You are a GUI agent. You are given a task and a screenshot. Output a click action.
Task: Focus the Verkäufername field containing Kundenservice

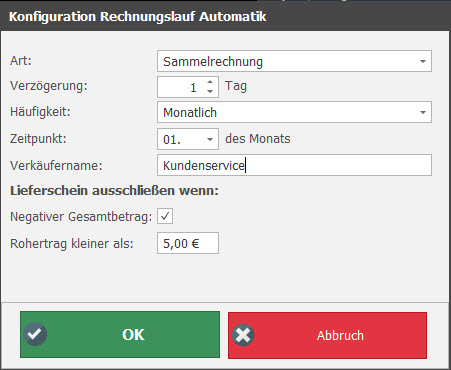(294, 165)
